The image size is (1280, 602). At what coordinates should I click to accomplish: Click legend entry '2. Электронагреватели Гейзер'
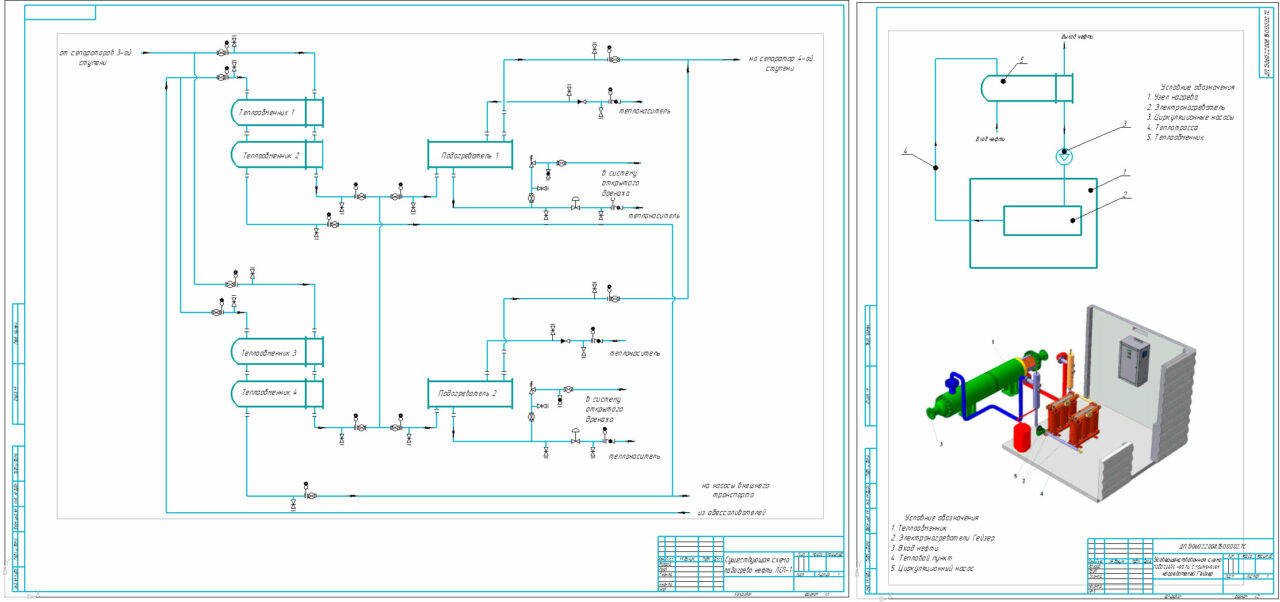[x=941, y=538]
